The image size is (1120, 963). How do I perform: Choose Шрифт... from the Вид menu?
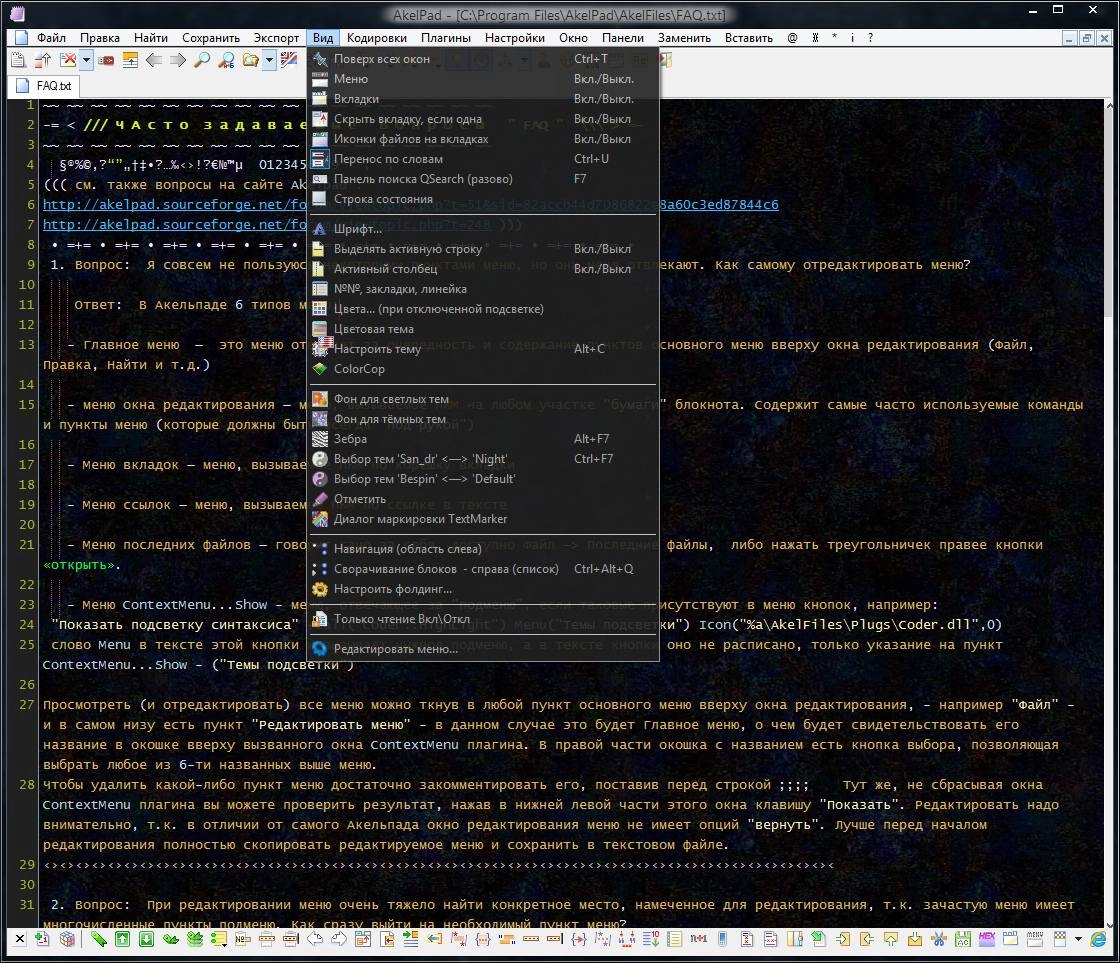pos(483,229)
